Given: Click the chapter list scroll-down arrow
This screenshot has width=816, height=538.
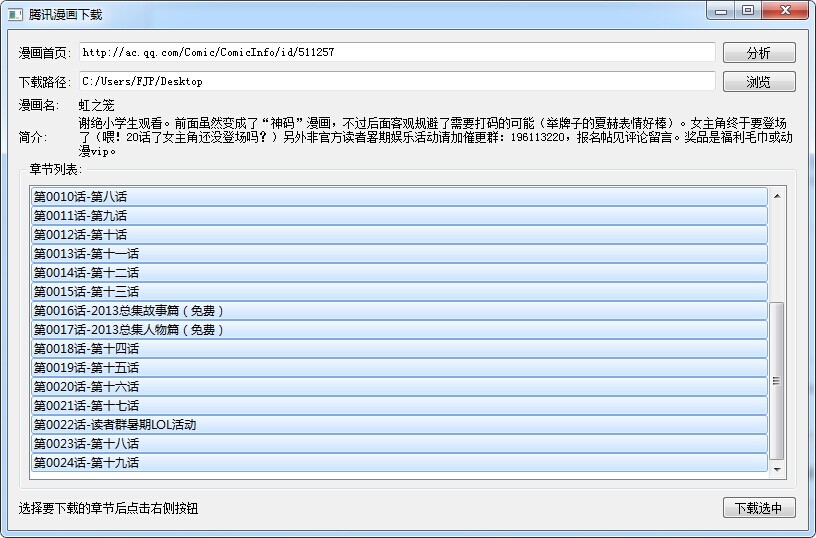Looking at the screenshot, I should (777, 469).
